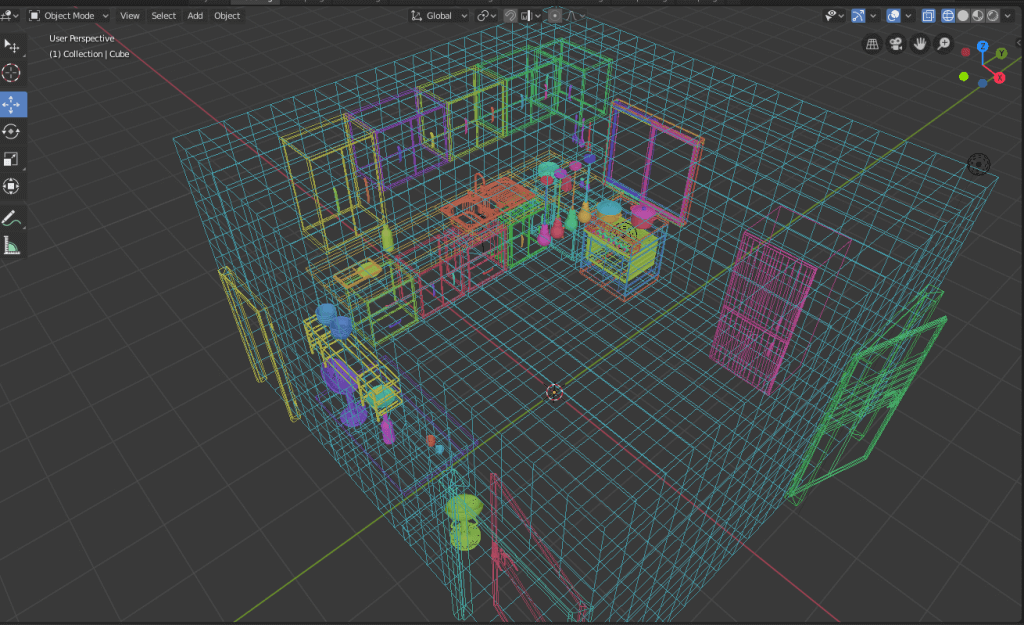1024x625 pixels.
Task: Toggle camera view with the camera icon
Action: (x=896, y=44)
